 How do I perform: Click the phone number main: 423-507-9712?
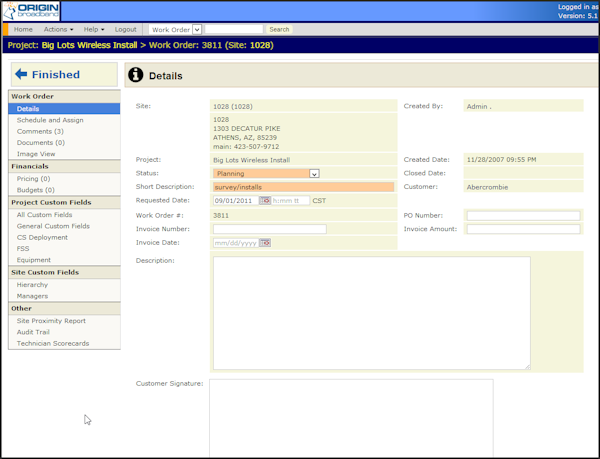246,146
